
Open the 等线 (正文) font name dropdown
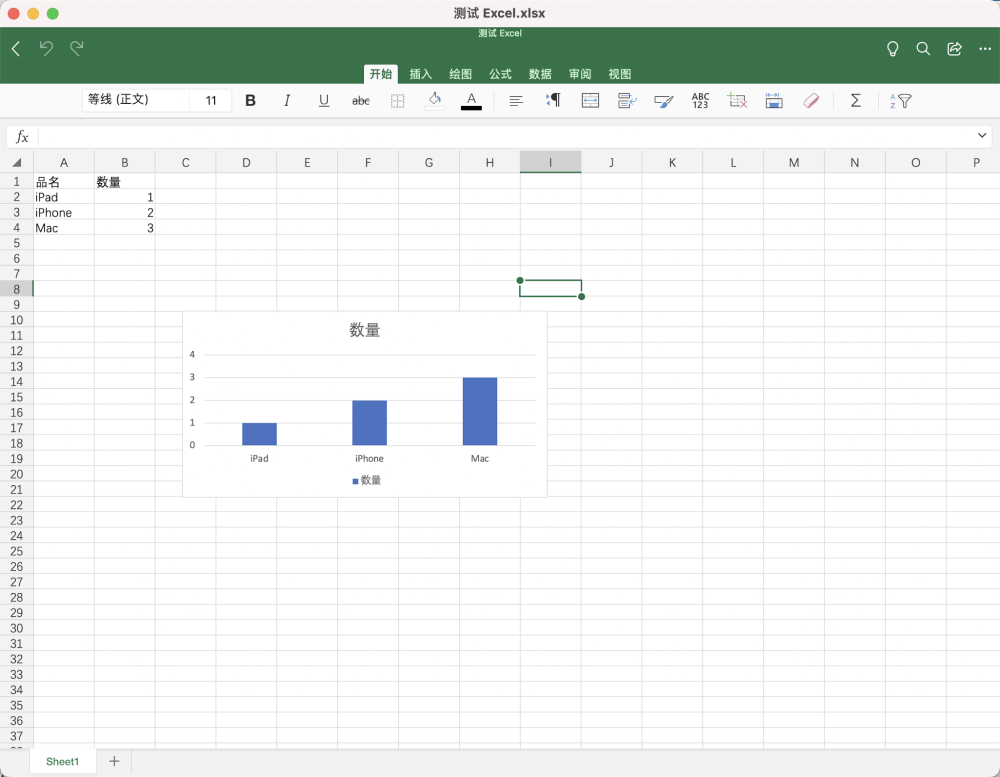coord(136,100)
